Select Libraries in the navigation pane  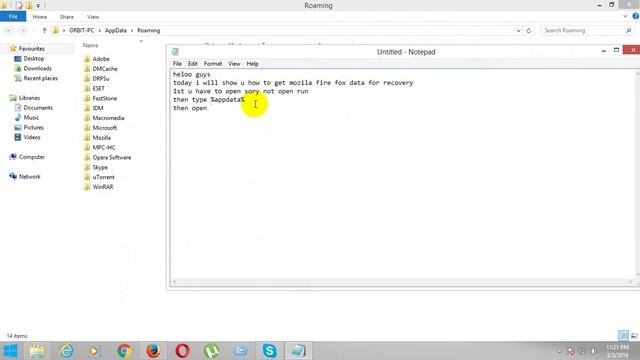[x=29, y=98]
